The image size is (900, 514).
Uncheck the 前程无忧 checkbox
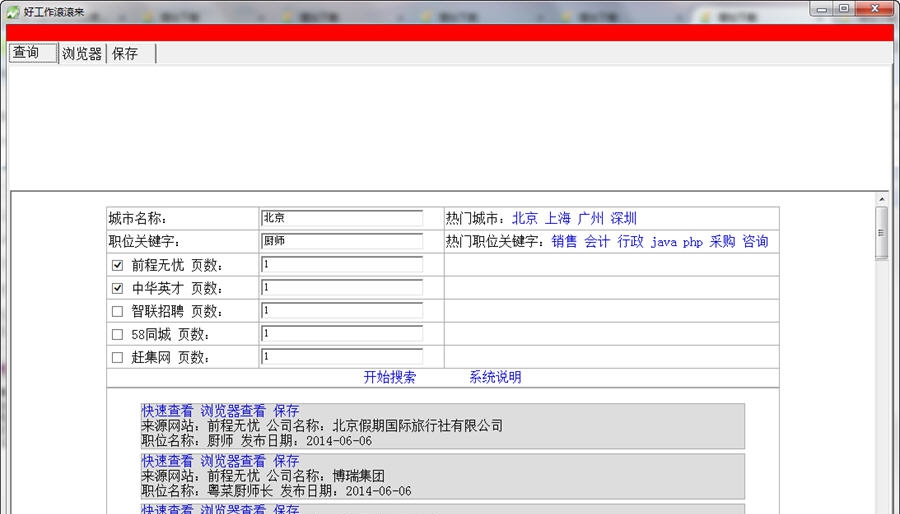tap(117, 265)
